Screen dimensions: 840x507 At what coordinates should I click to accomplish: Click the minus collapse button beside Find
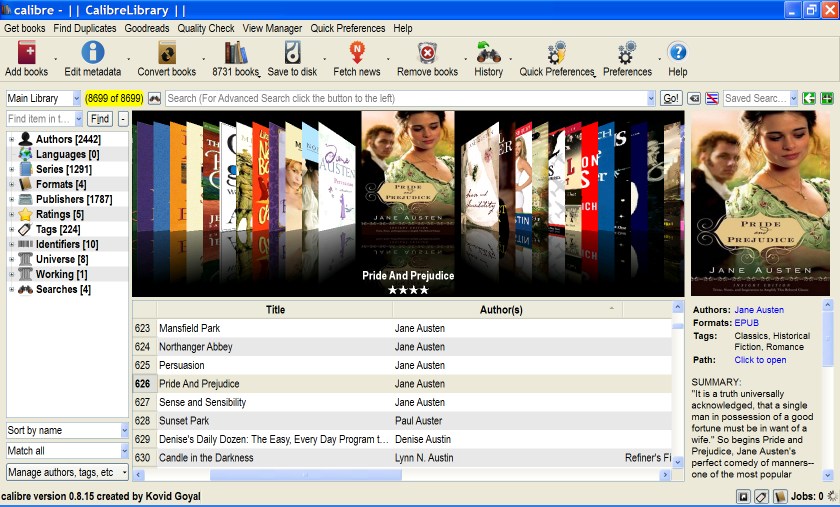pyautogui.click(x=123, y=118)
